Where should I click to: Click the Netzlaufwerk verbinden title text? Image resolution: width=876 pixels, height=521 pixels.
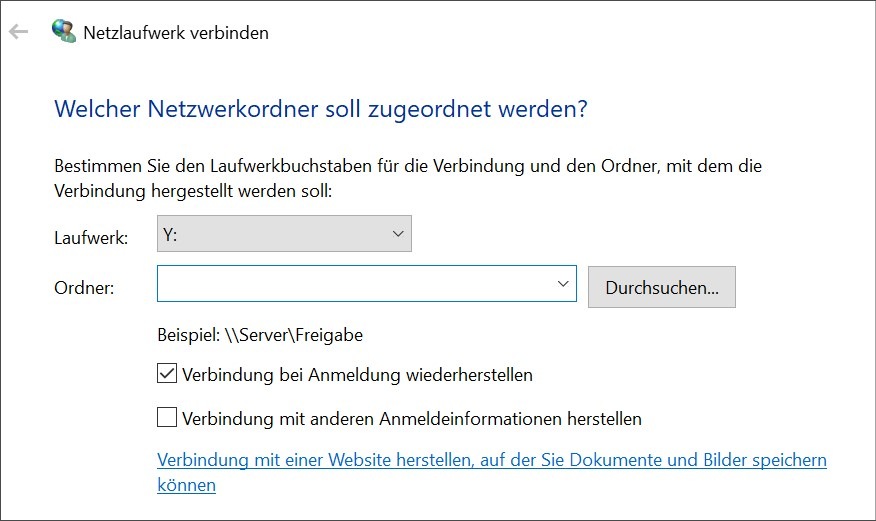(176, 33)
